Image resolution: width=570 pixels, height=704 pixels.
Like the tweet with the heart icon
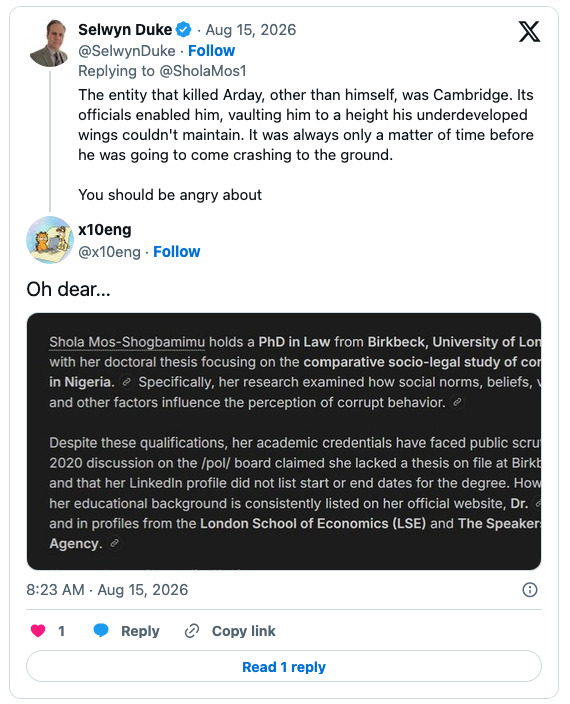tap(38, 631)
